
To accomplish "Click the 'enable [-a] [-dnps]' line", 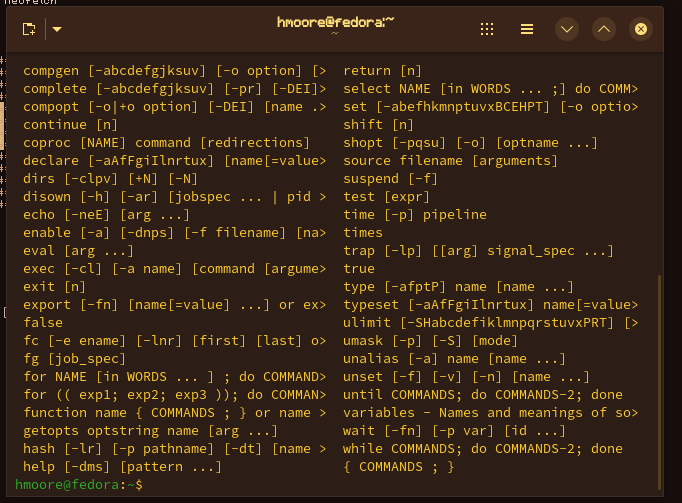I will pyautogui.click(x=174, y=233).
